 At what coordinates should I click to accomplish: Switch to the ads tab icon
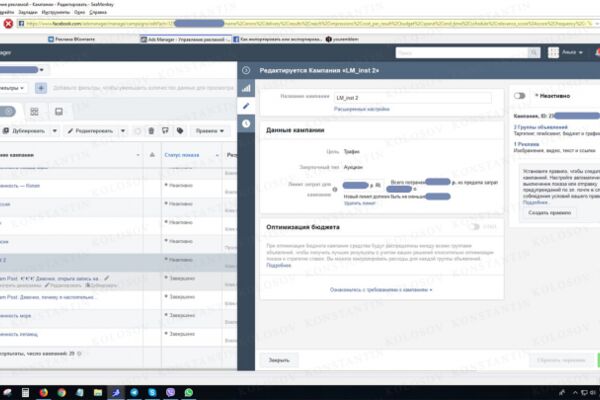coord(59,111)
